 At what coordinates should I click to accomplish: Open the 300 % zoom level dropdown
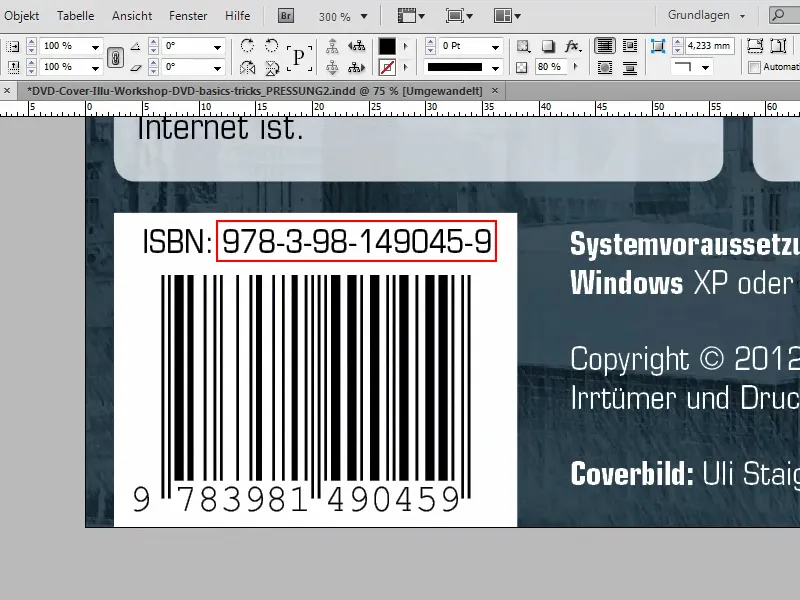coord(364,16)
